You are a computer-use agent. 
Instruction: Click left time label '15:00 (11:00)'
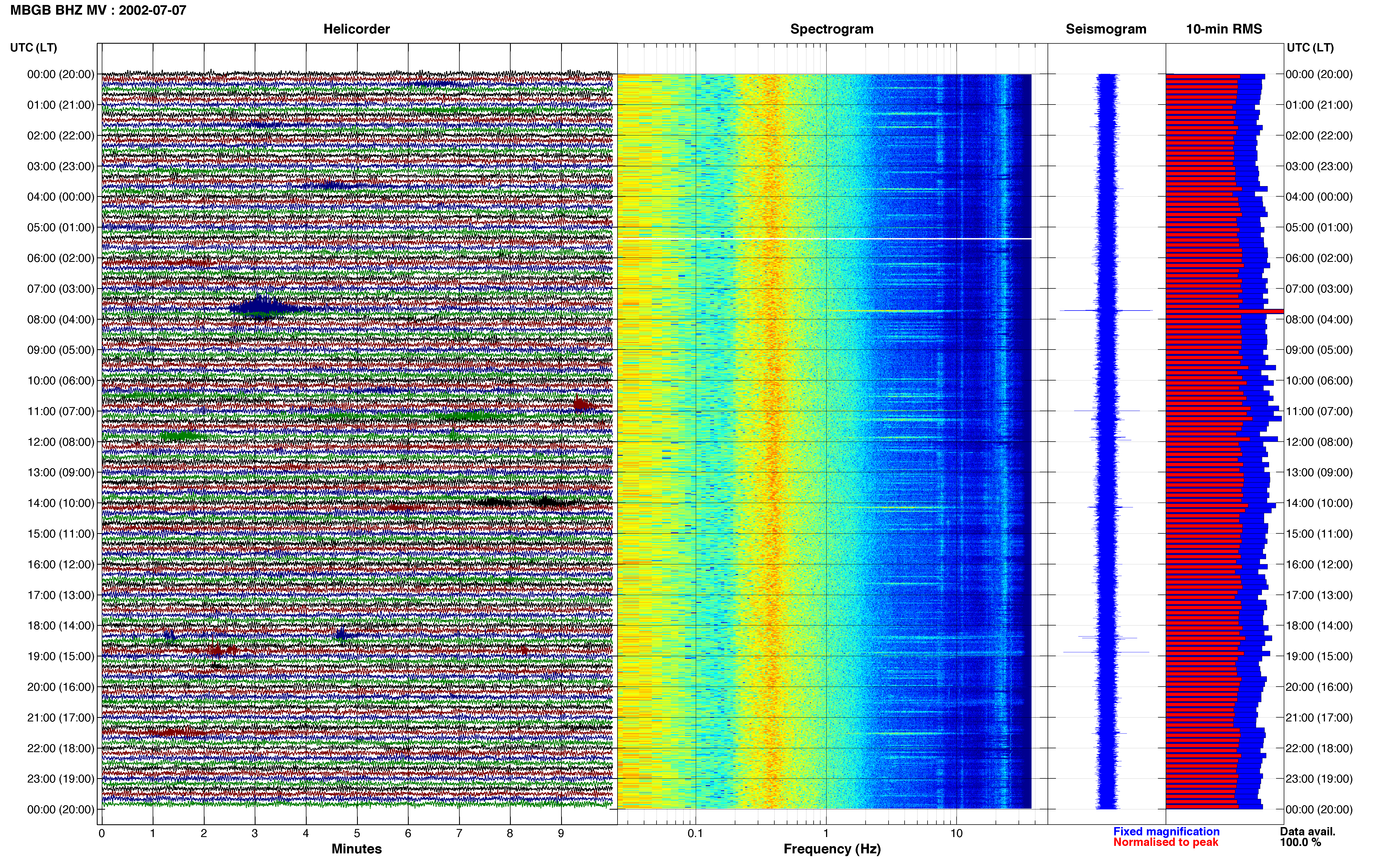(61, 534)
